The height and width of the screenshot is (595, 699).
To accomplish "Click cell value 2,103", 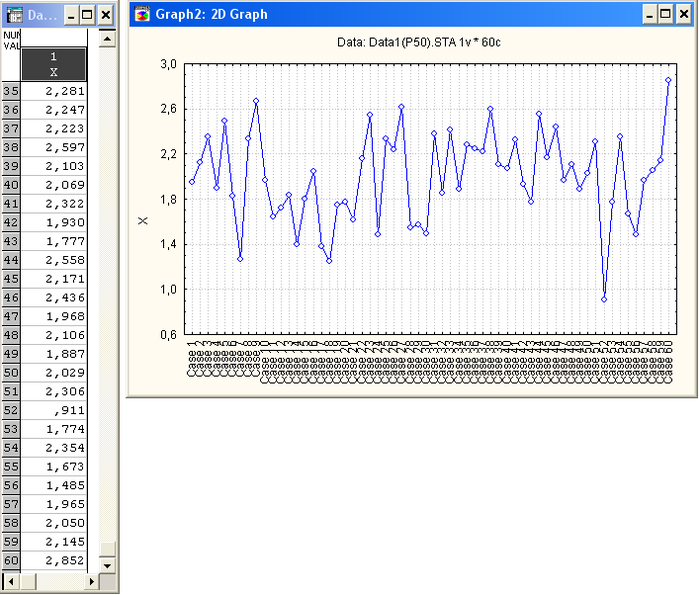I will (x=53, y=166).
